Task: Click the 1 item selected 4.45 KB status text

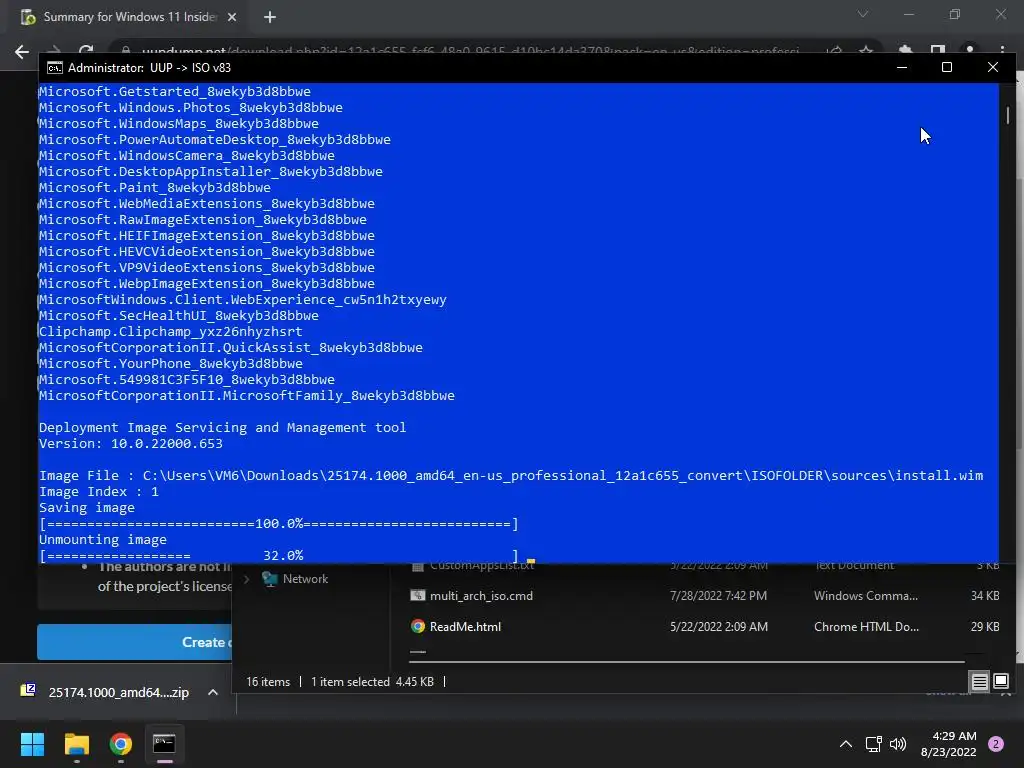Action: tap(372, 682)
